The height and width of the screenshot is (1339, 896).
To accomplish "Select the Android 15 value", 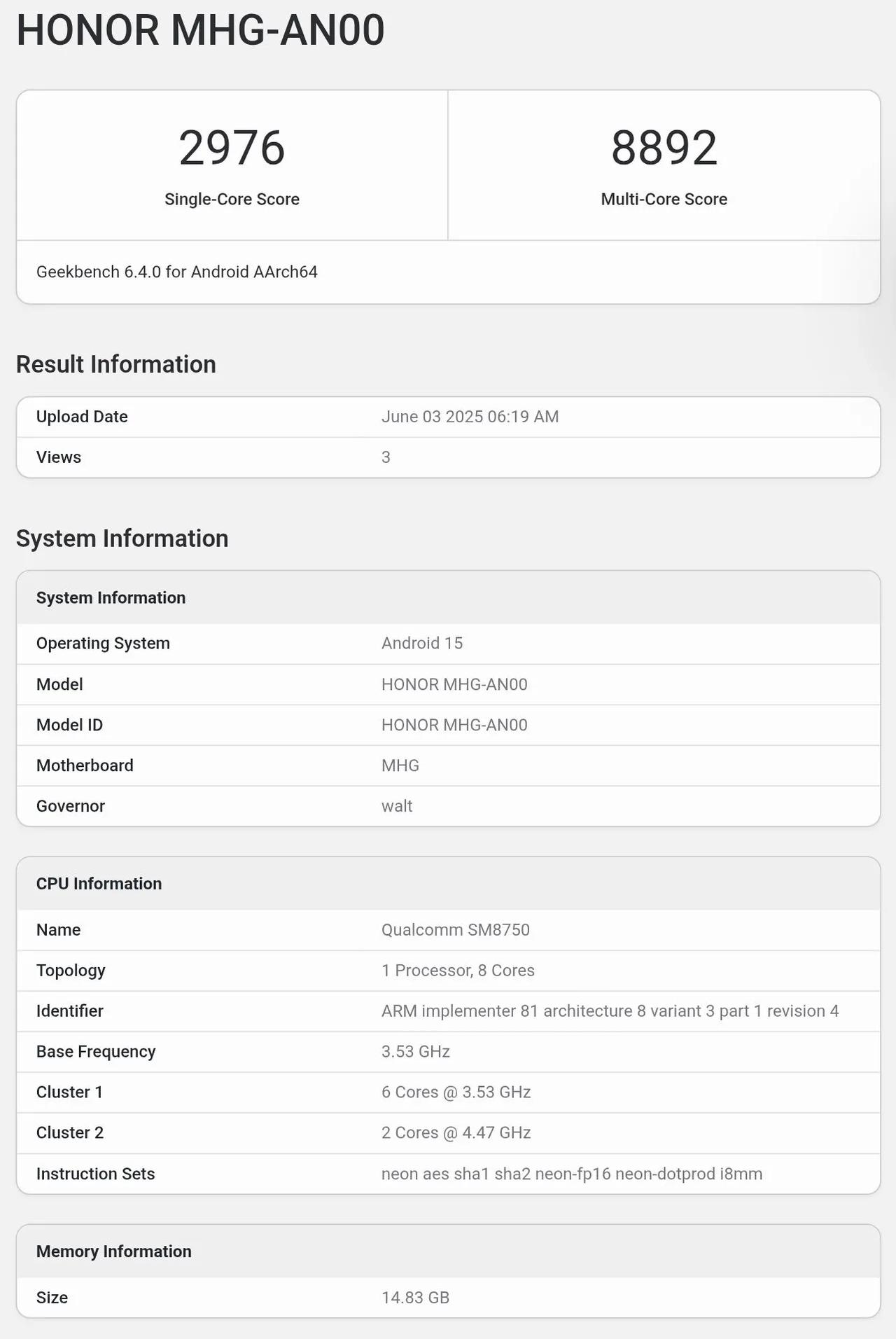I will 422,643.
